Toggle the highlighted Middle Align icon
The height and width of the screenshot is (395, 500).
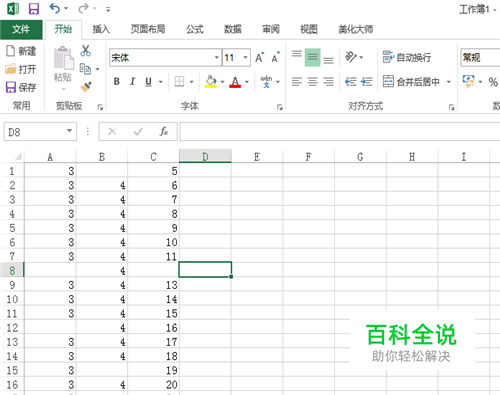tap(312, 57)
